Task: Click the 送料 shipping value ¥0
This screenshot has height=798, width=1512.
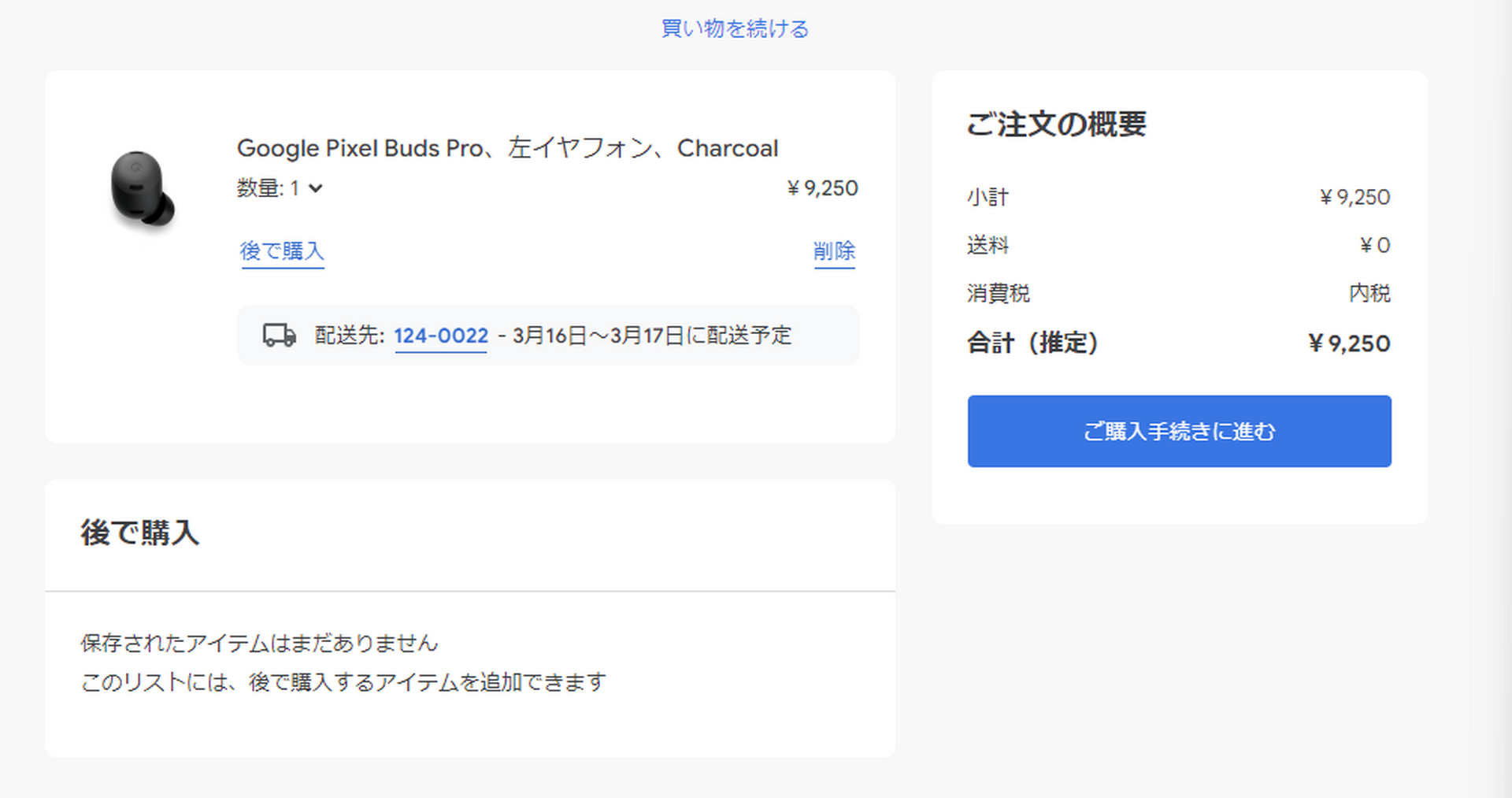Action: tap(1375, 245)
